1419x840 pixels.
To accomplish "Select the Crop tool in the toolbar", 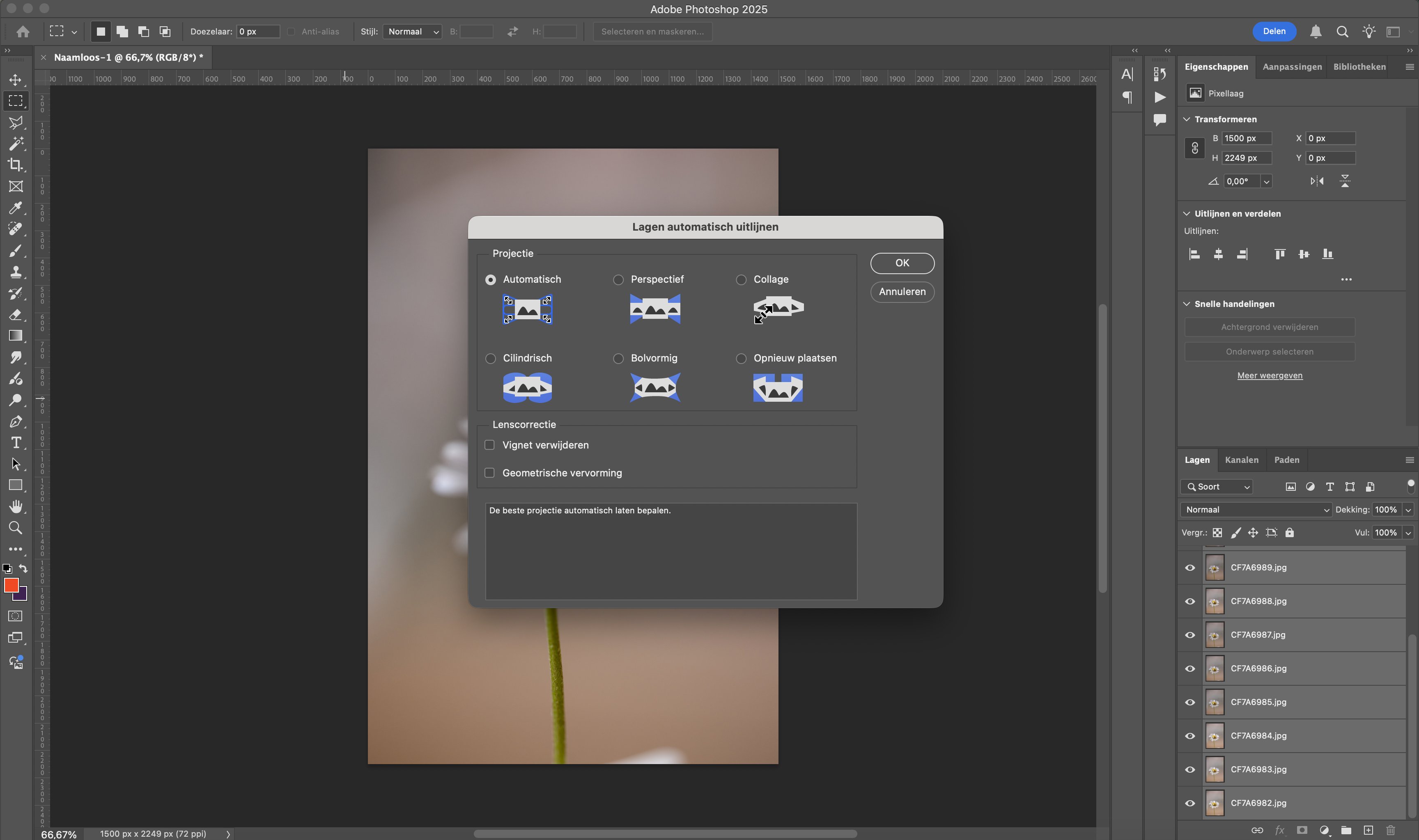I will (x=15, y=165).
